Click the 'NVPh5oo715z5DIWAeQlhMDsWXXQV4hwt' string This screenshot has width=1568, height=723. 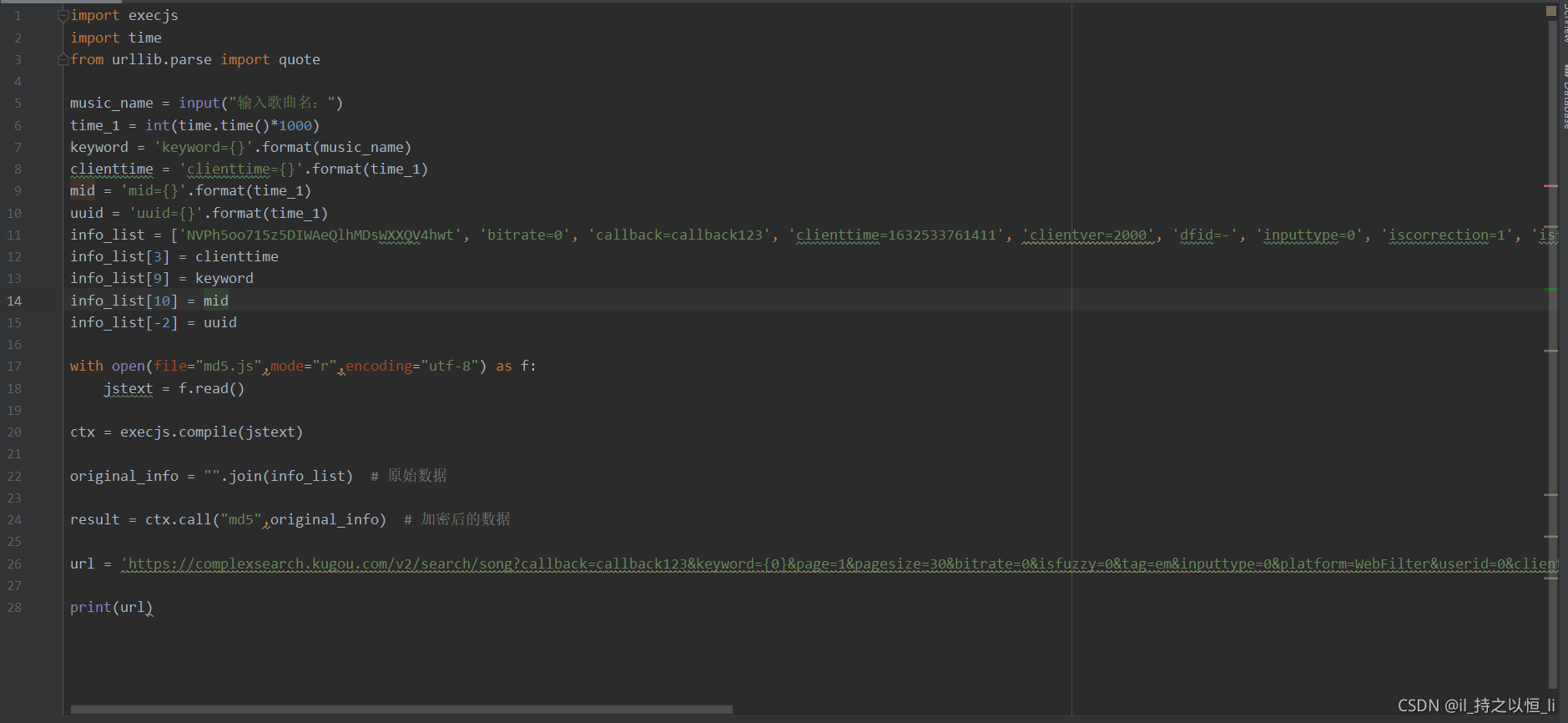(320, 235)
